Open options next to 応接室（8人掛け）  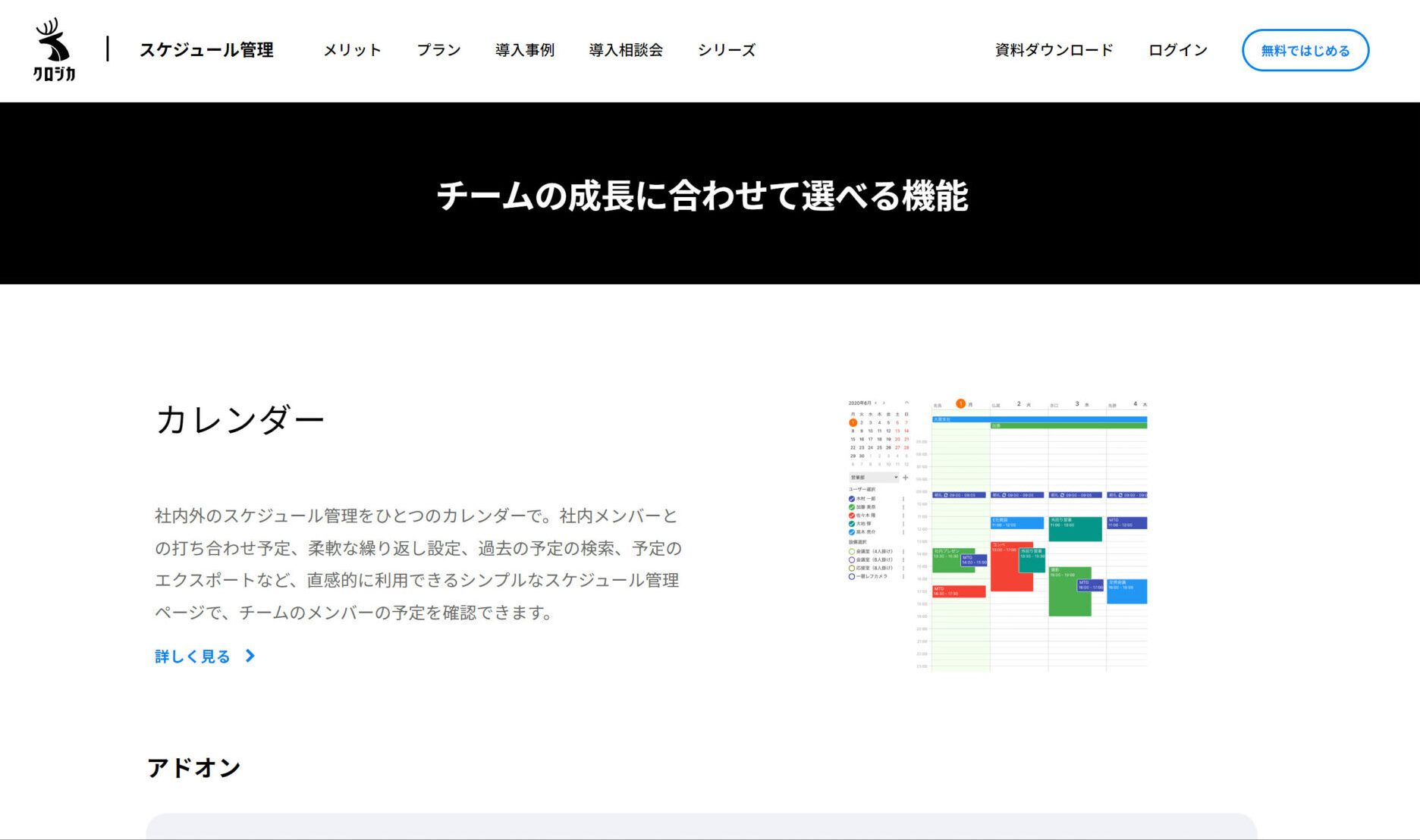click(x=903, y=568)
